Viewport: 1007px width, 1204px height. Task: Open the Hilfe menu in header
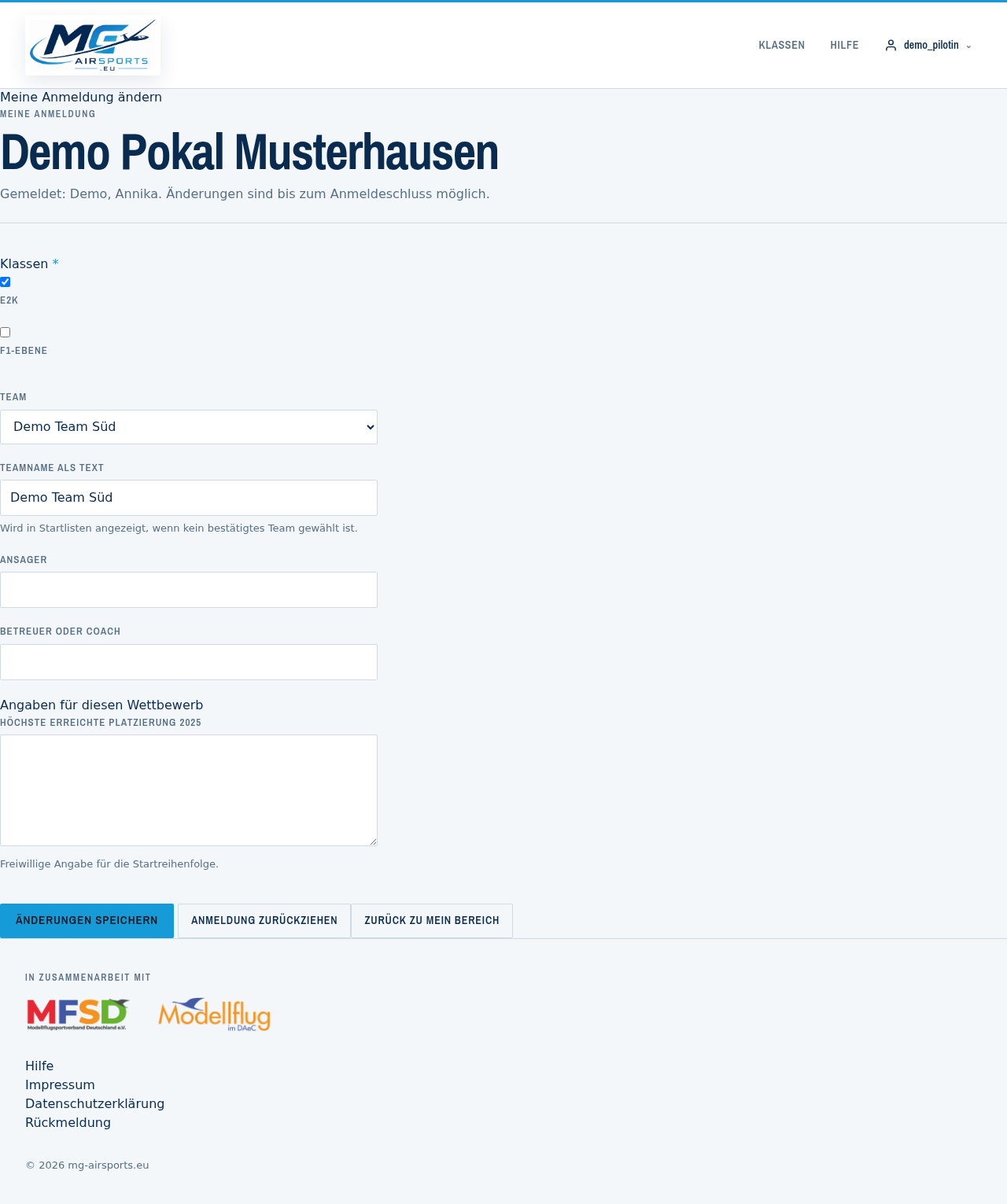pos(844,46)
